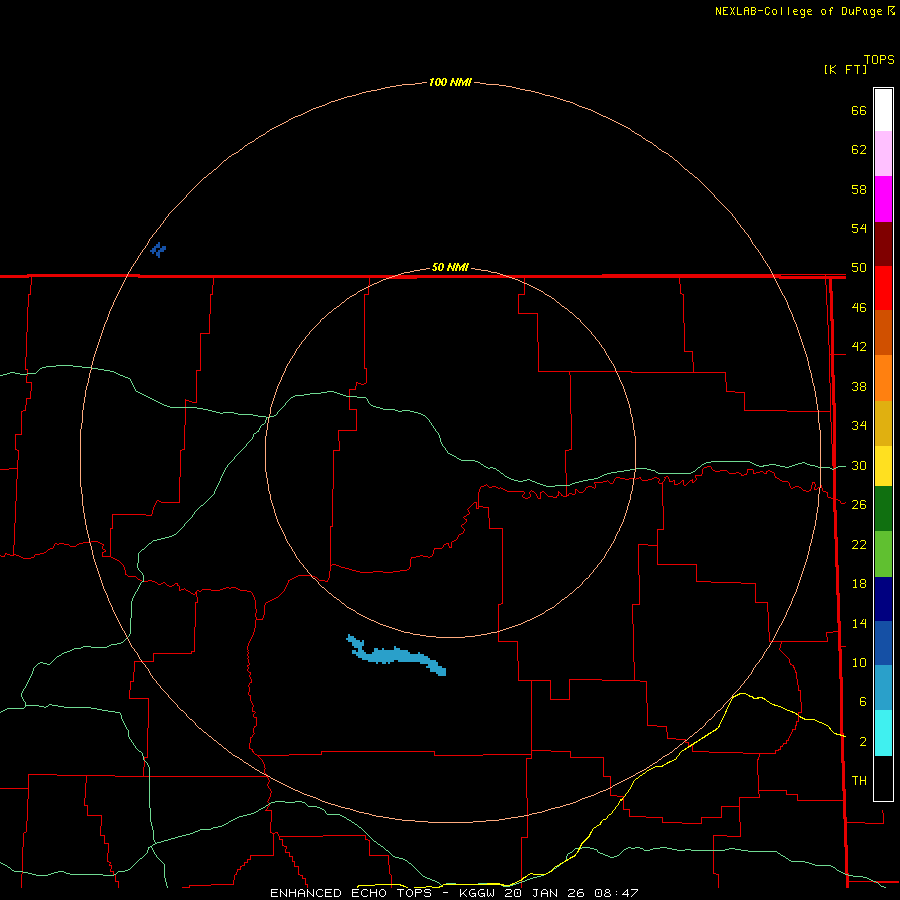Click the legend value "26"
Viewport: 900px width, 900px height.
[859, 505]
